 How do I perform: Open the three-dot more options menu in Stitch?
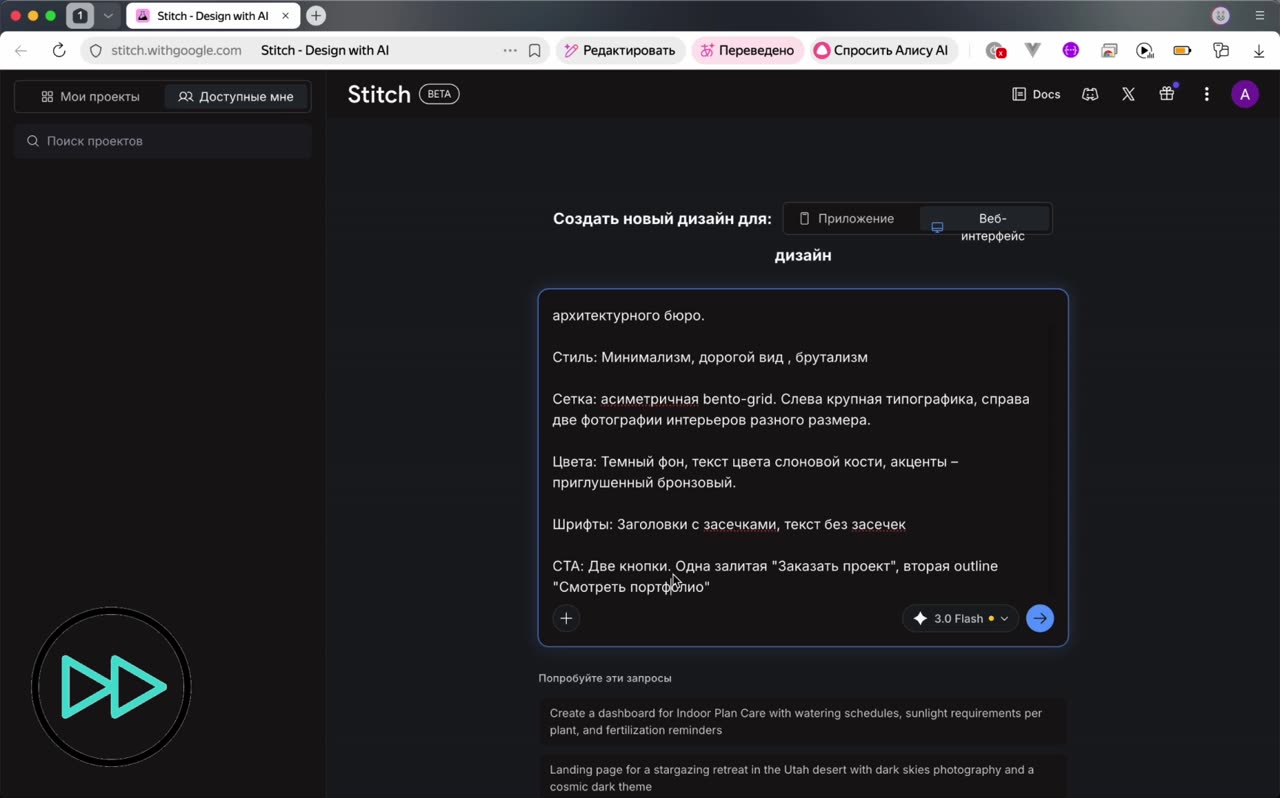[x=1206, y=94]
